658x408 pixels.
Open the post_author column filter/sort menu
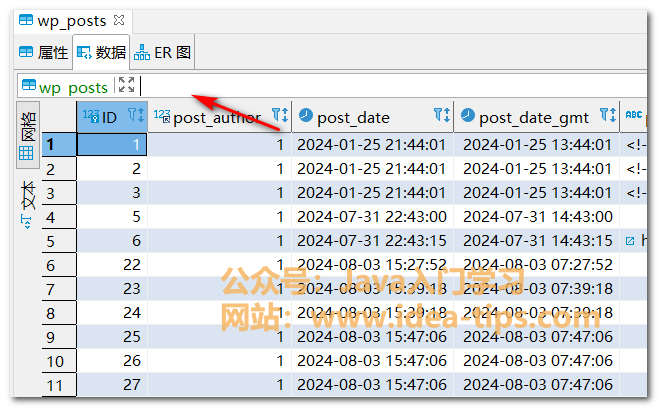click(x=280, y=115)
